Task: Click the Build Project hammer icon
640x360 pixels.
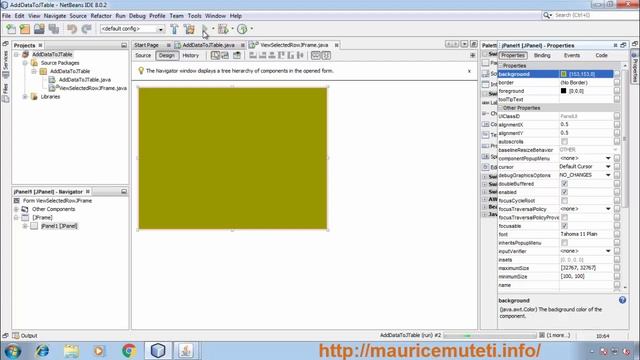Action: (x=174, y=29)
